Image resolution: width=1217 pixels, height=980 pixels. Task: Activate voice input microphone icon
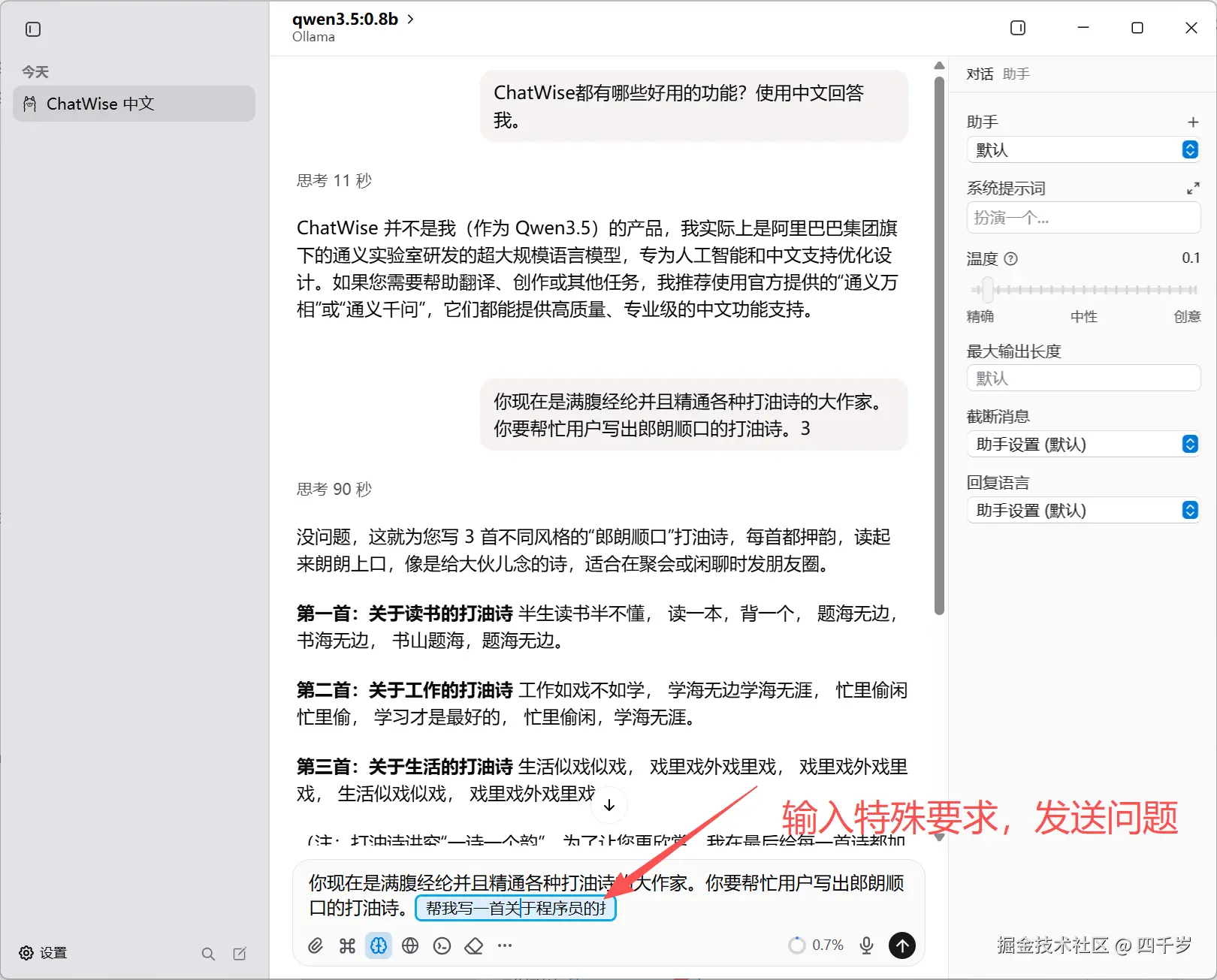coord(867,945)
